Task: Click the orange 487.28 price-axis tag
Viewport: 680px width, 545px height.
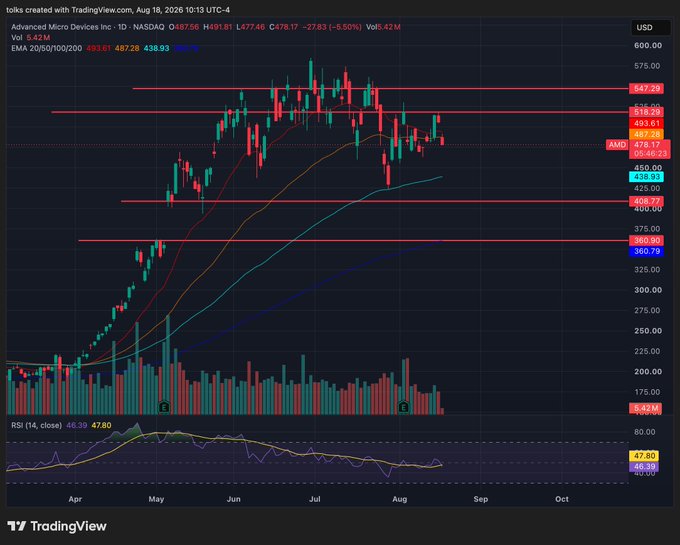Action: (x=646, y=134)
